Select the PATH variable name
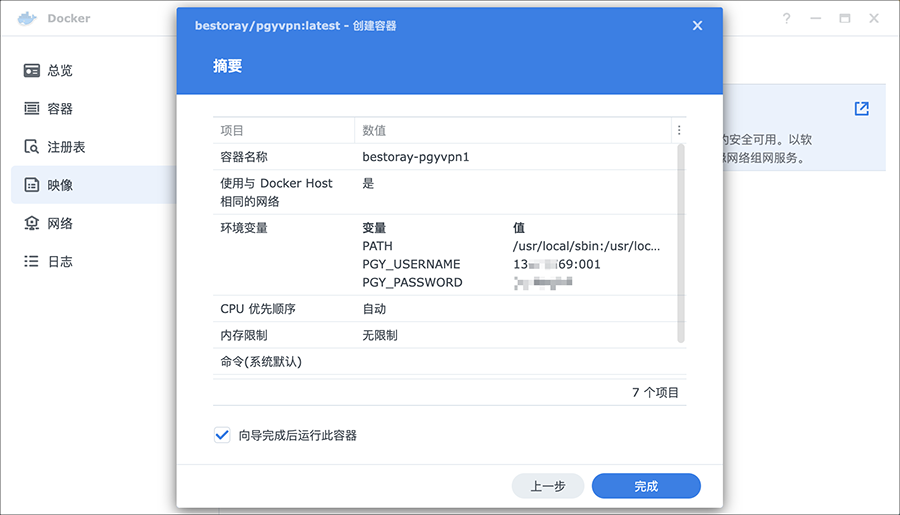Screen dimensions: 900x515 377,246
